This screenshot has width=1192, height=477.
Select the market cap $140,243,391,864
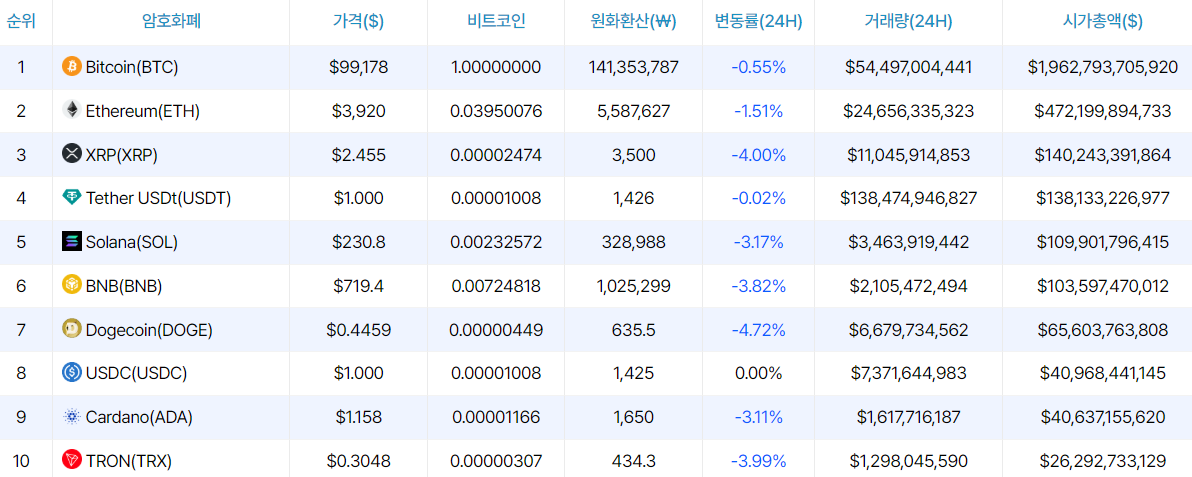pyautogui.click(x=1102, y=155)
